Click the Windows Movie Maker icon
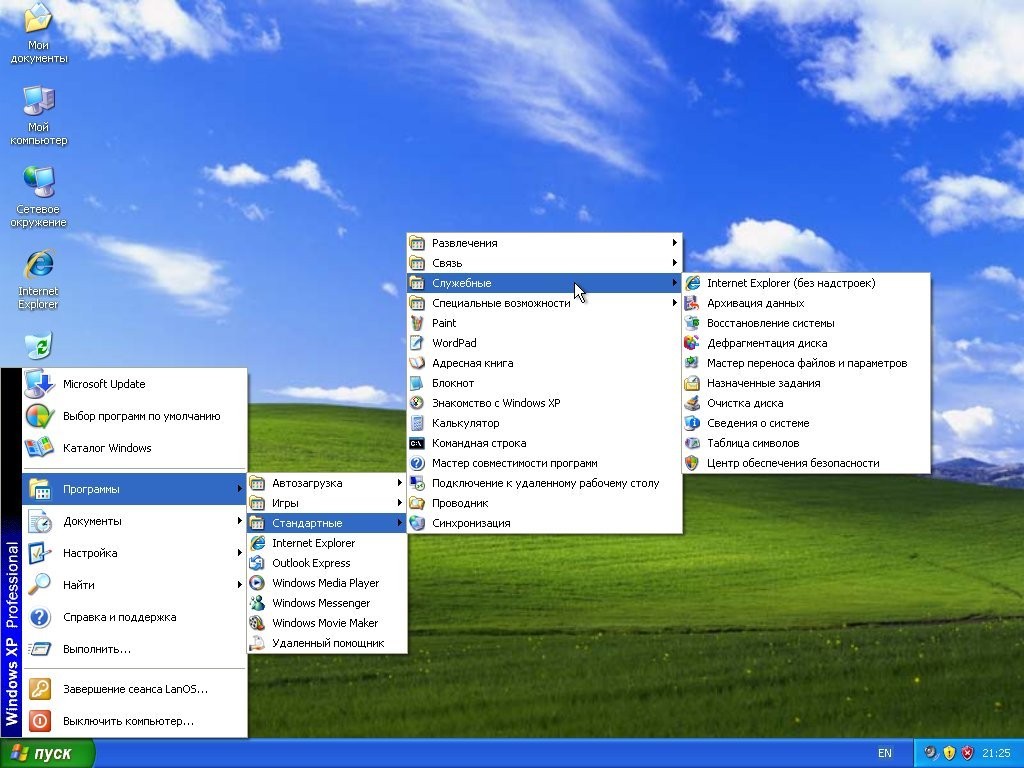 click(257, 623)
